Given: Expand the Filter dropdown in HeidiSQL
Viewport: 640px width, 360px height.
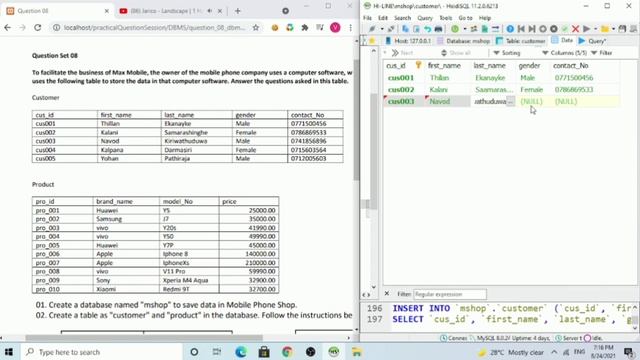Looking at the screenshot, I should (x=602, y=53).
